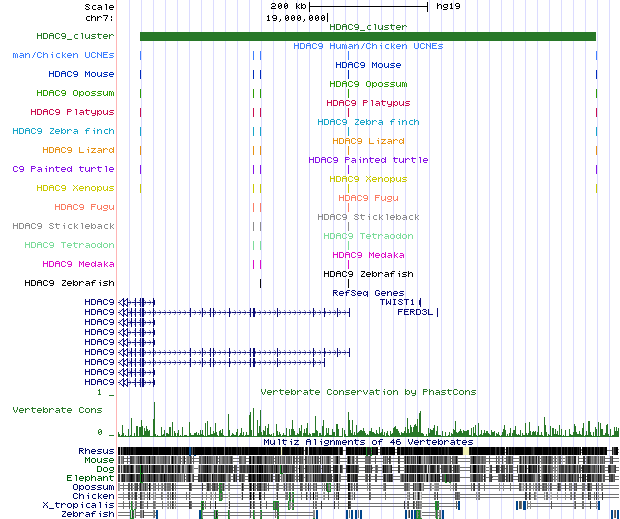The image size is (620, 519).
Task: Click the green HDAC9_cluster bar
Action: 367,37
